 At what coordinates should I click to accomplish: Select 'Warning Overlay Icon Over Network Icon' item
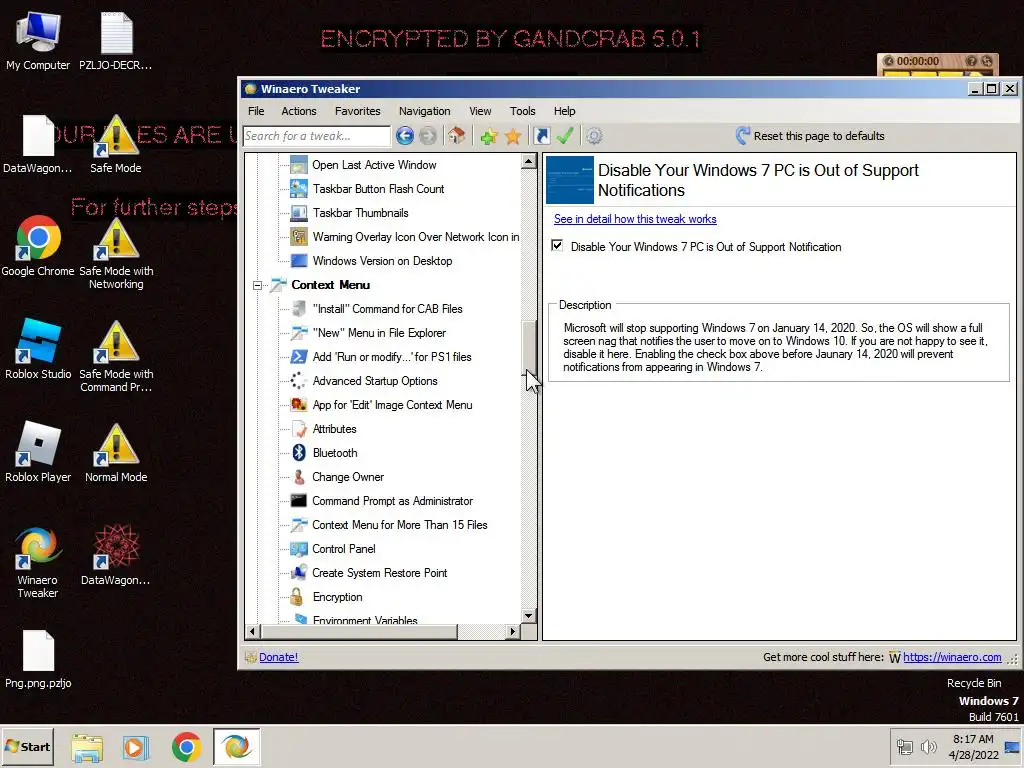point(416,237)
